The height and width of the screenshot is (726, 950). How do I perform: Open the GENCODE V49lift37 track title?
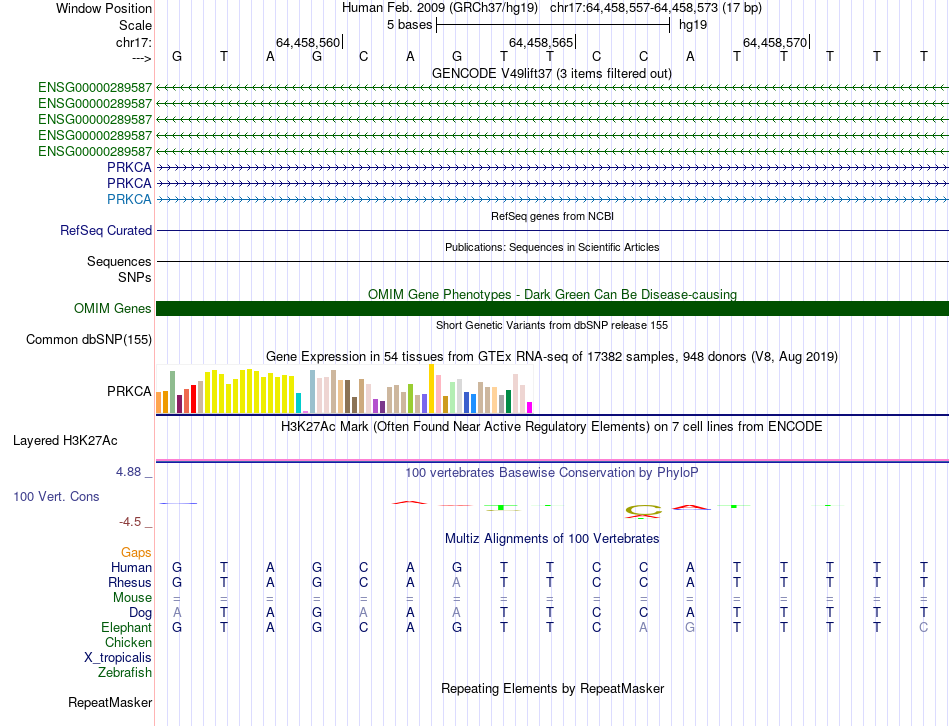pyautogui.click(x=551, y=73)
